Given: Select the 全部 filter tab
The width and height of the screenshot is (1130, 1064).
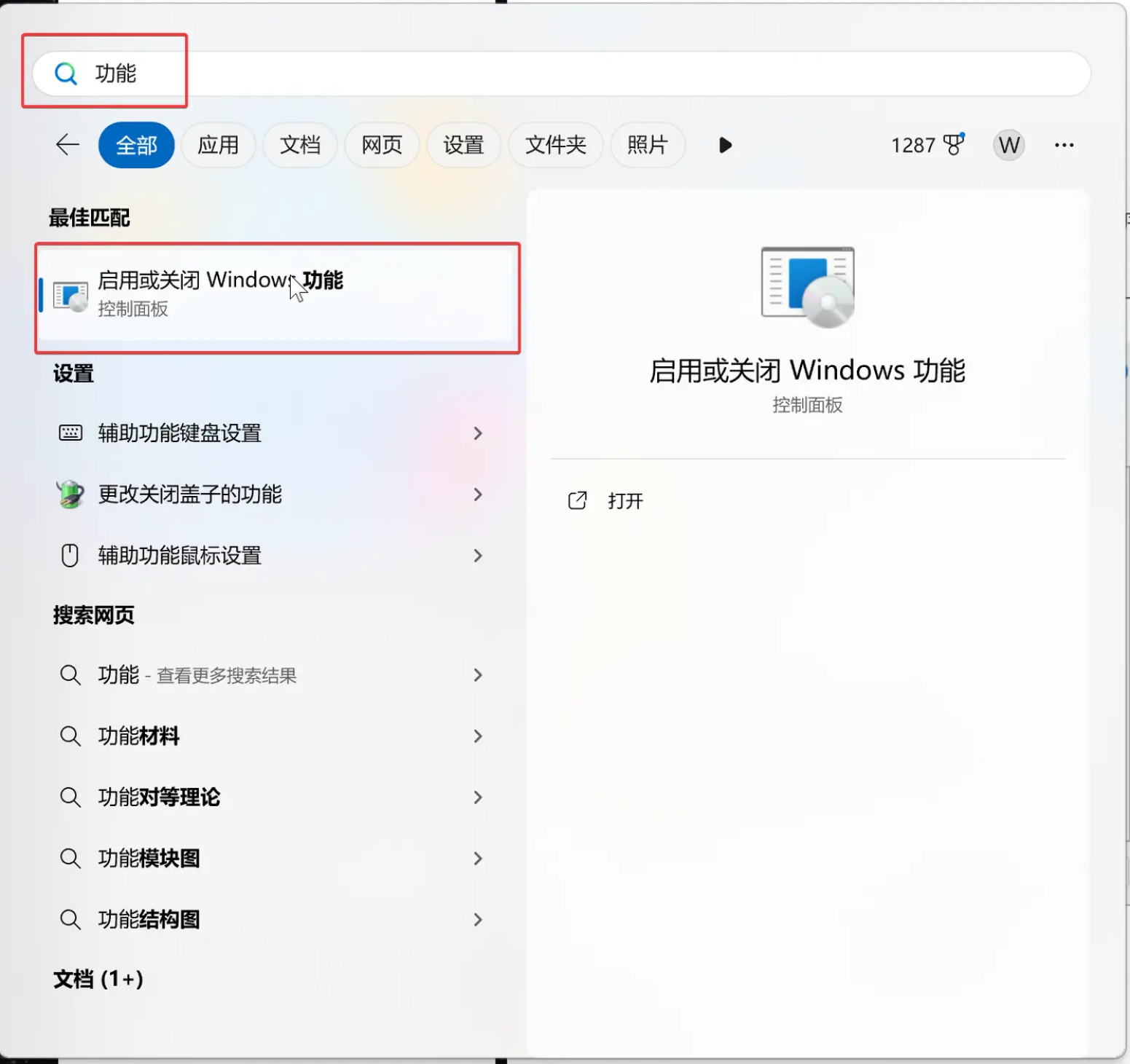Looking at the screenshot, I should tap(136, 145).
